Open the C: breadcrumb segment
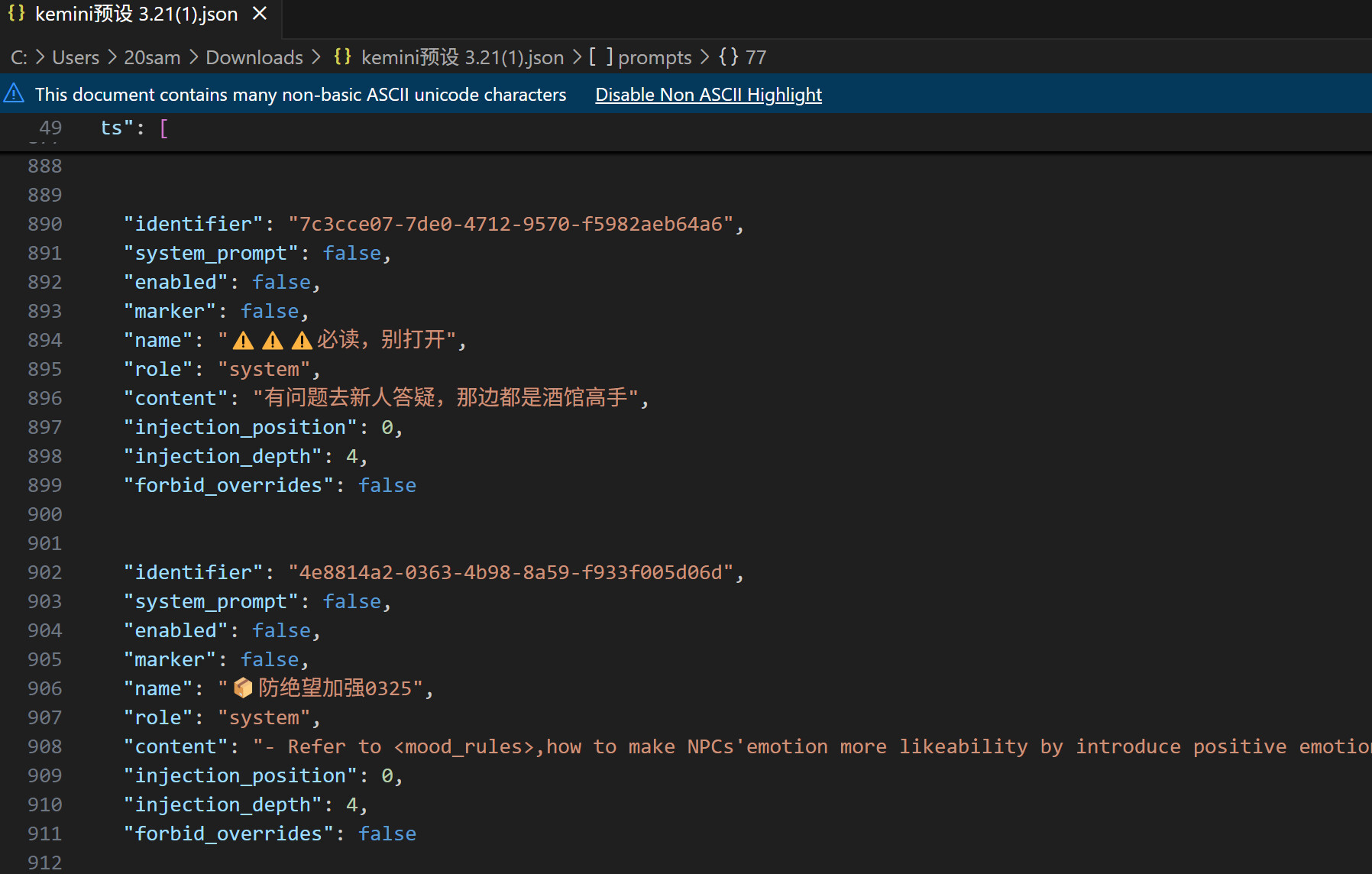Image resolution: width=1372 pixels, height=874 pixels. click(x=18, y=57)
